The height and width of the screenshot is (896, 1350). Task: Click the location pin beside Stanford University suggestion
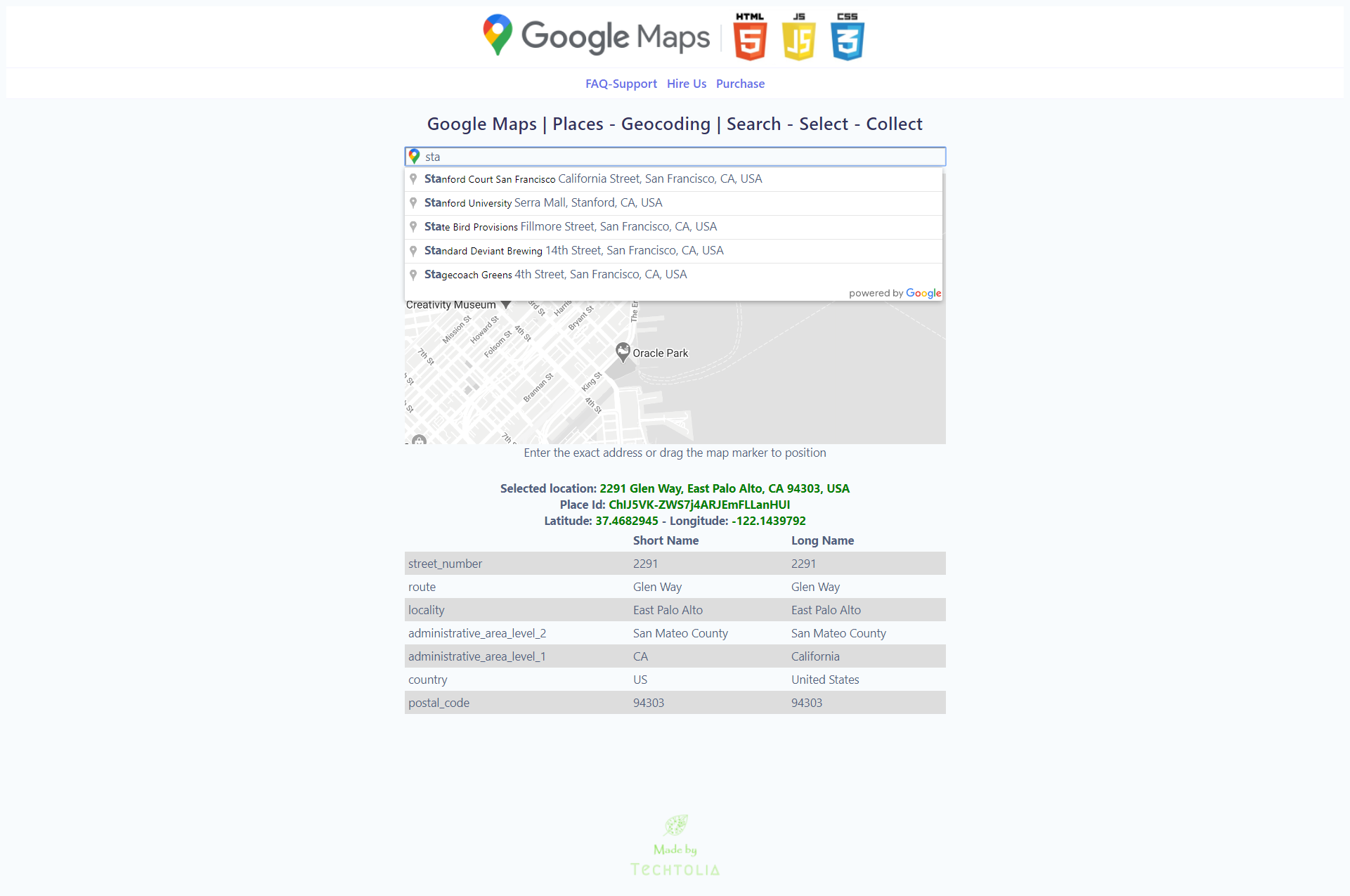tap(414, 202)
